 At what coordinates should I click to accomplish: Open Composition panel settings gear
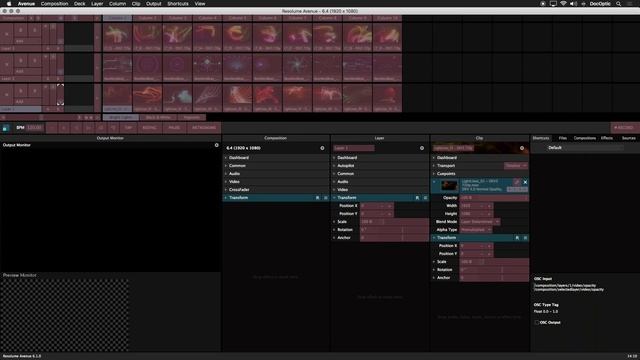(322, 148)
